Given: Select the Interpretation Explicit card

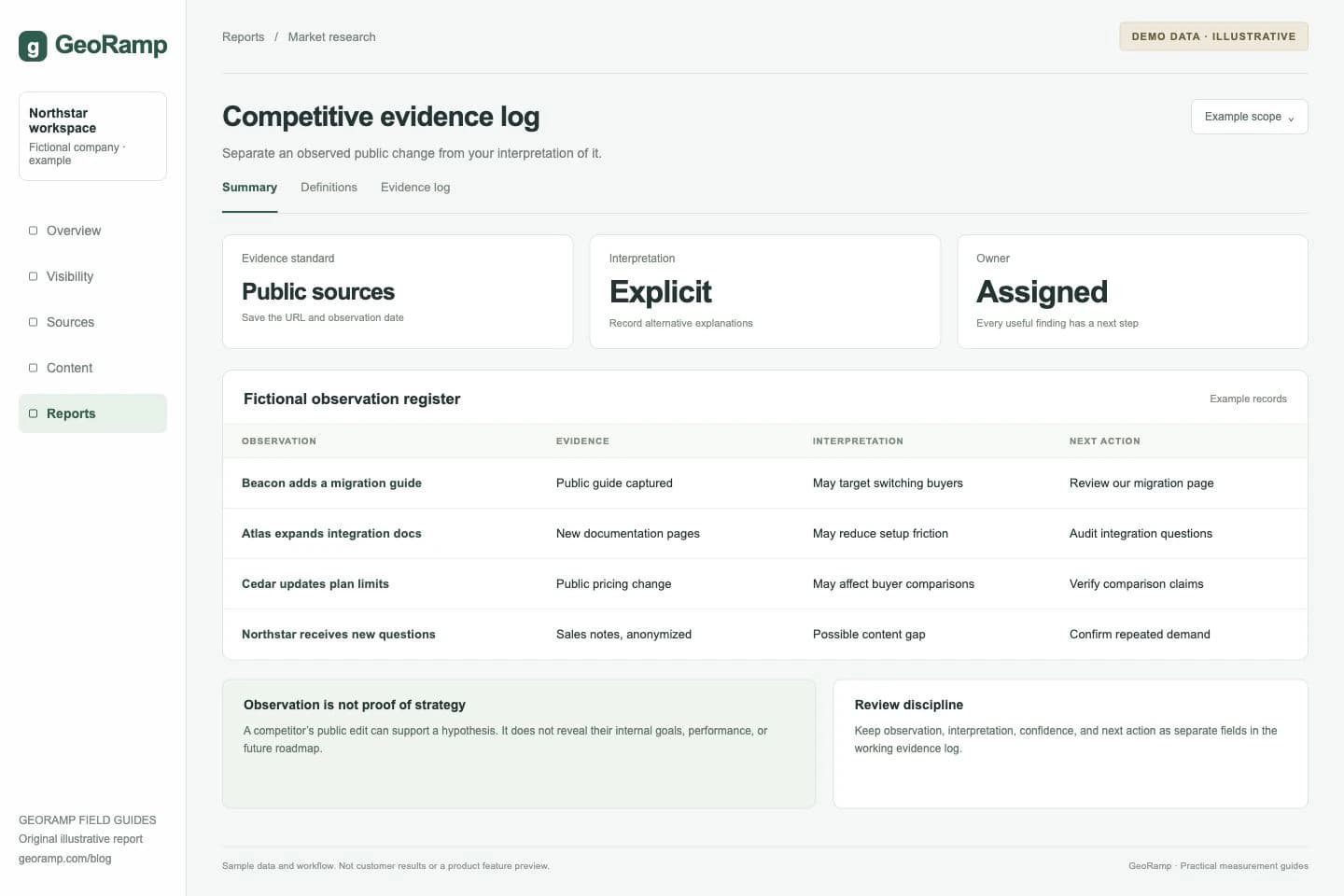Looking at the screenshot, I should tap(764, 292).
